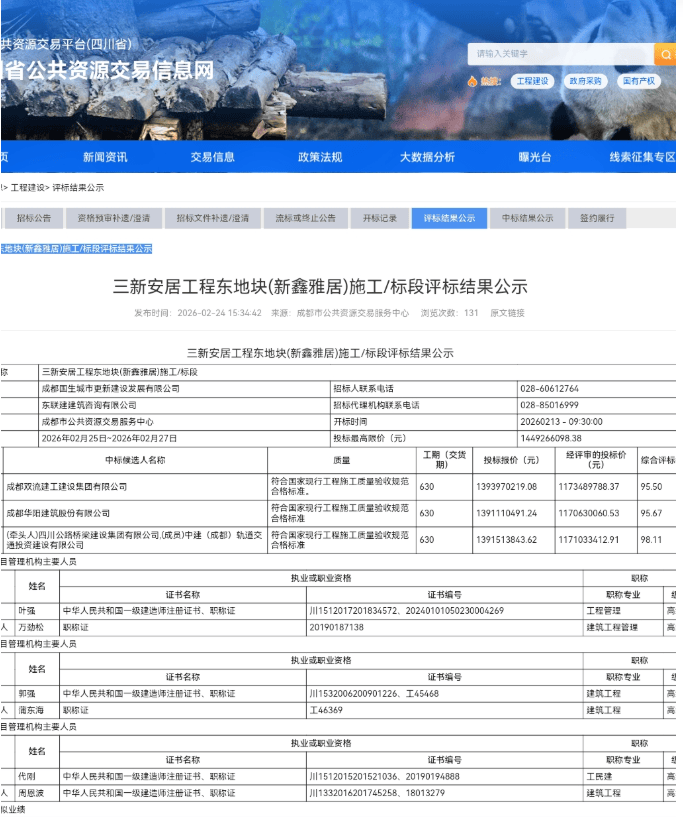683x817 pixels.
Task: Click certificate number 20190187138
Action: (x=337, y=627)
